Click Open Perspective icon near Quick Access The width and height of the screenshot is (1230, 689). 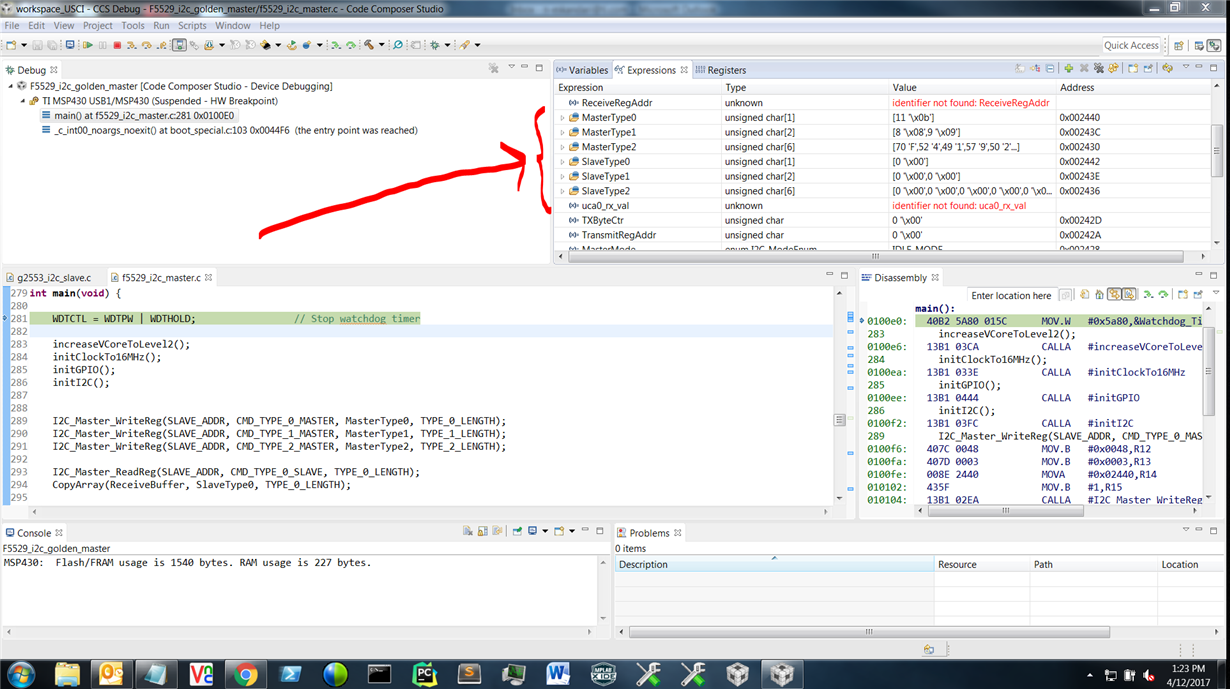(1179, 45)
